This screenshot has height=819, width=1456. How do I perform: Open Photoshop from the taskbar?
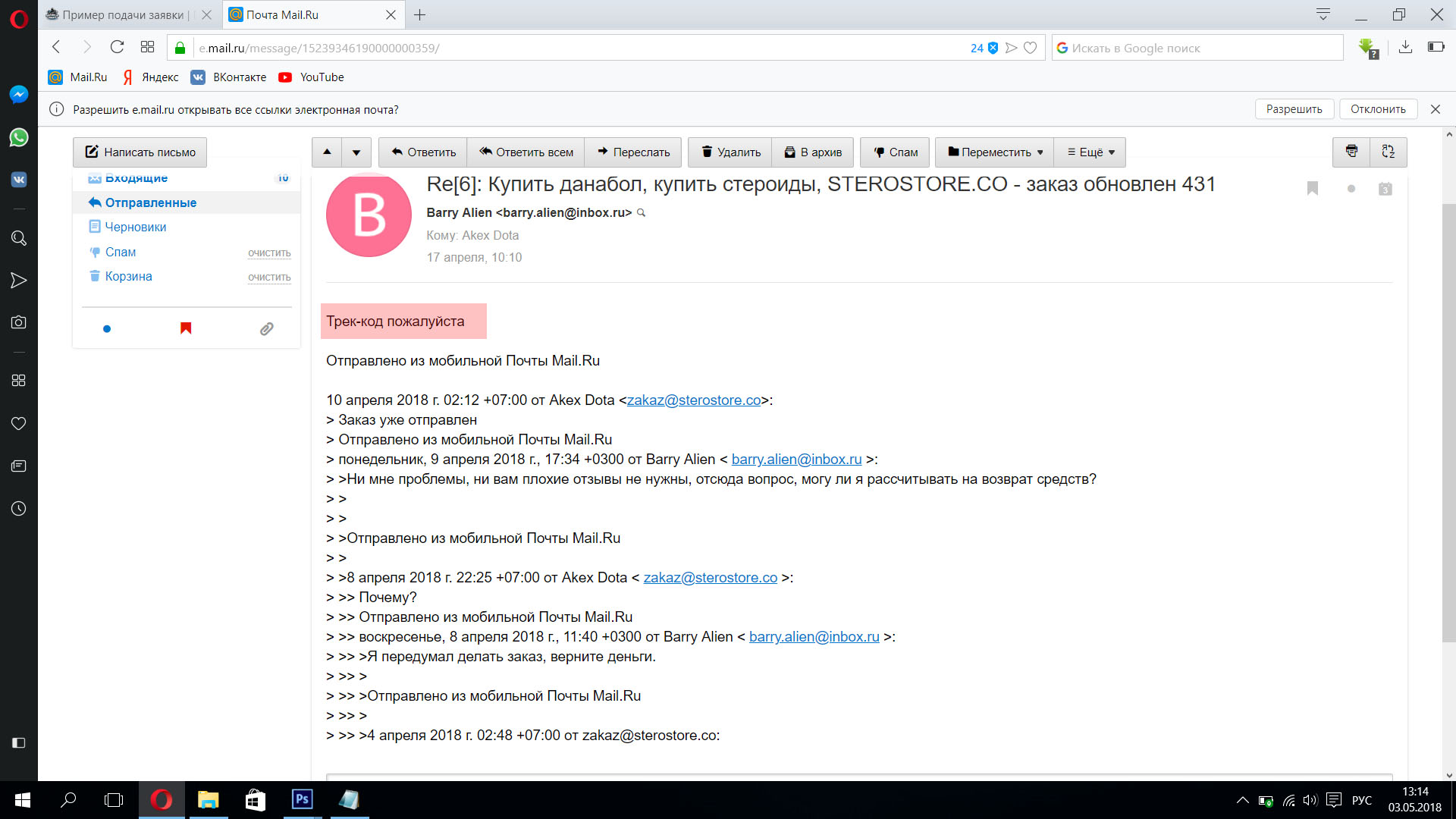point(302,799)
